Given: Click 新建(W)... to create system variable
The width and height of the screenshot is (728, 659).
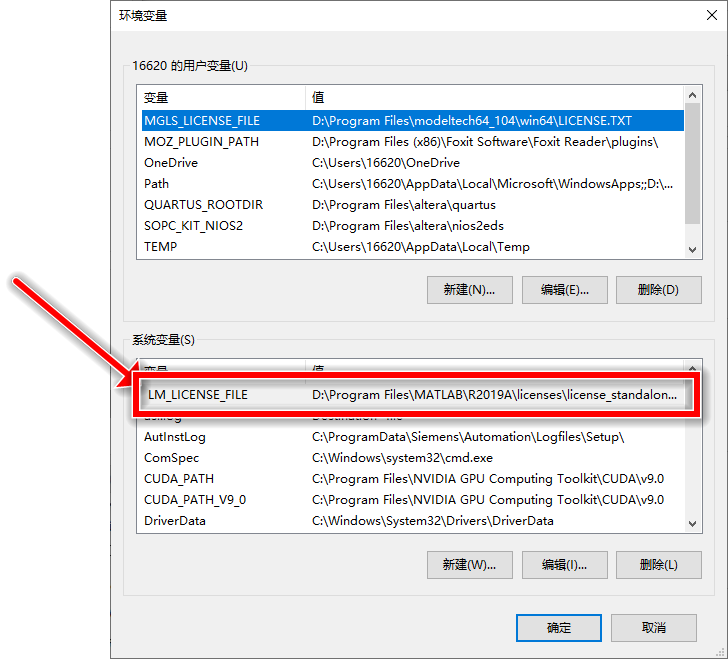Looking at the screenshot, I should click(x=469, y=565).
